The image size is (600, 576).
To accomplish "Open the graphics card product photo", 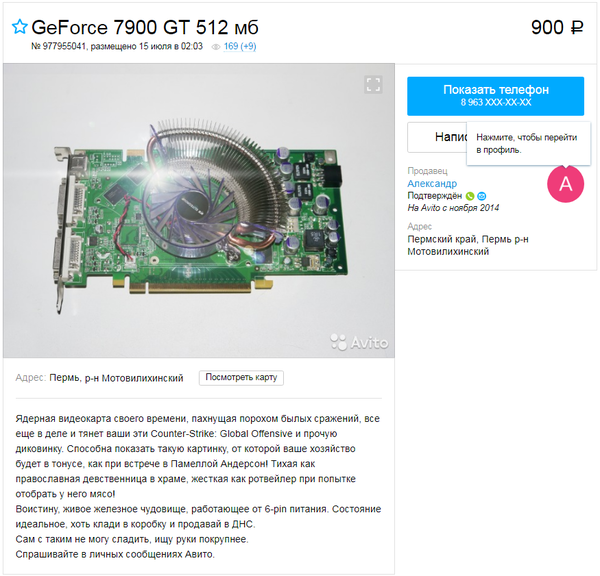I will pyautogui.click(x=199, y=210).
